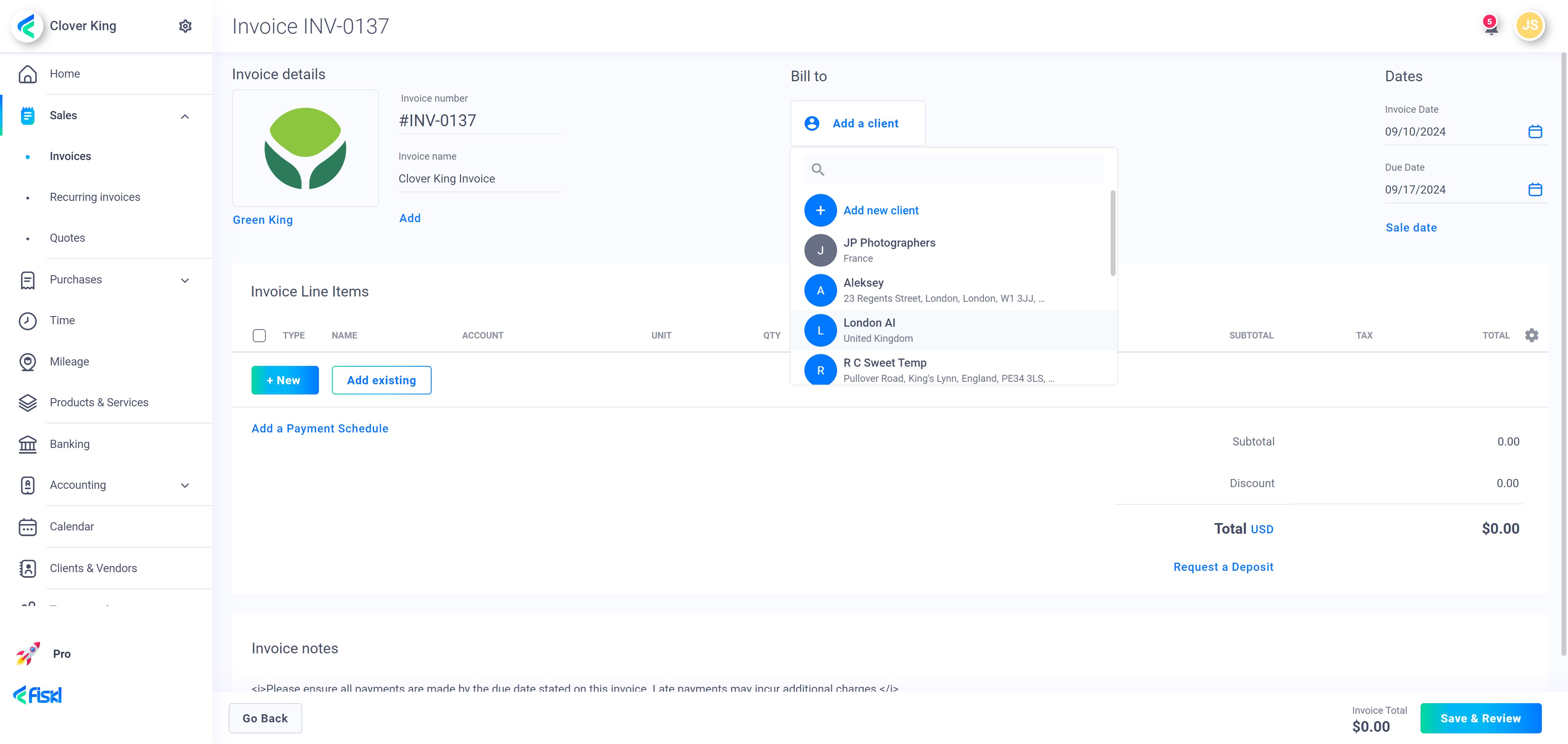Expand the Purchases menu chevron
Screen dimensions: 1568x744
(185, 280)
